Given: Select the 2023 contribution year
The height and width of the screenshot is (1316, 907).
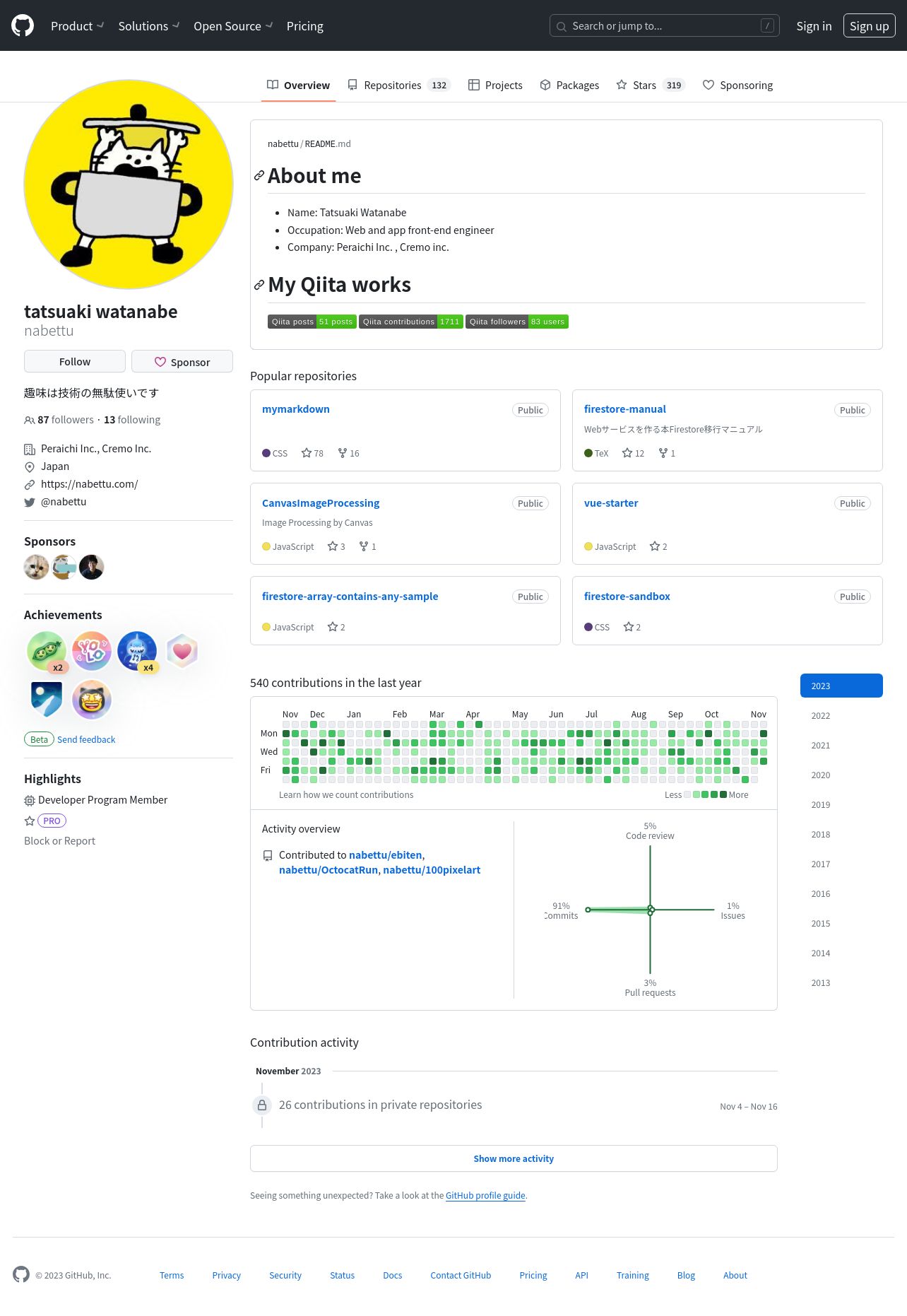Looking at the screenshot, I should pos(841,686).
